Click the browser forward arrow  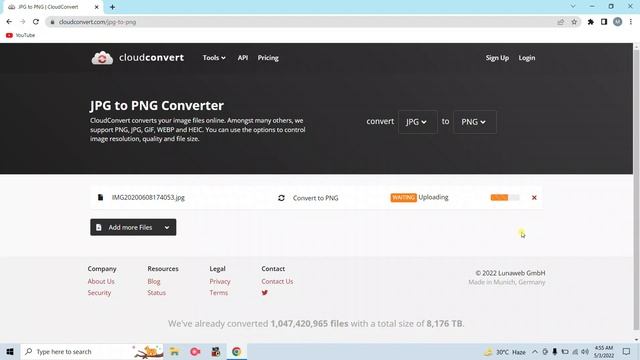[22, 22]
